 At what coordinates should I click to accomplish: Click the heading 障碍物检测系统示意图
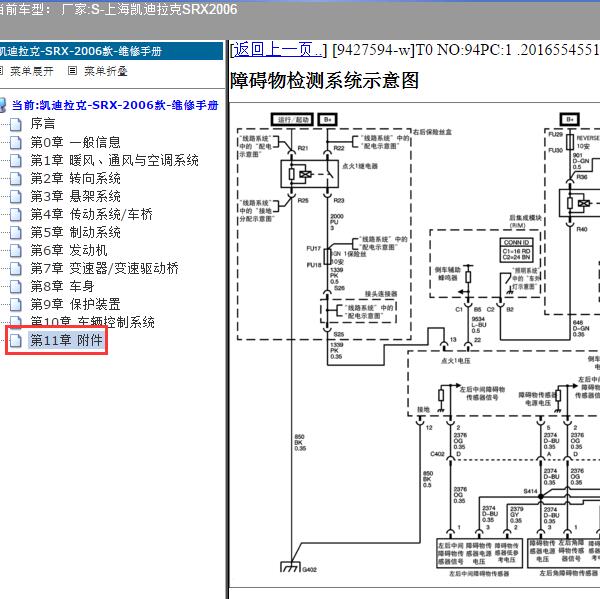coord(324,81)
